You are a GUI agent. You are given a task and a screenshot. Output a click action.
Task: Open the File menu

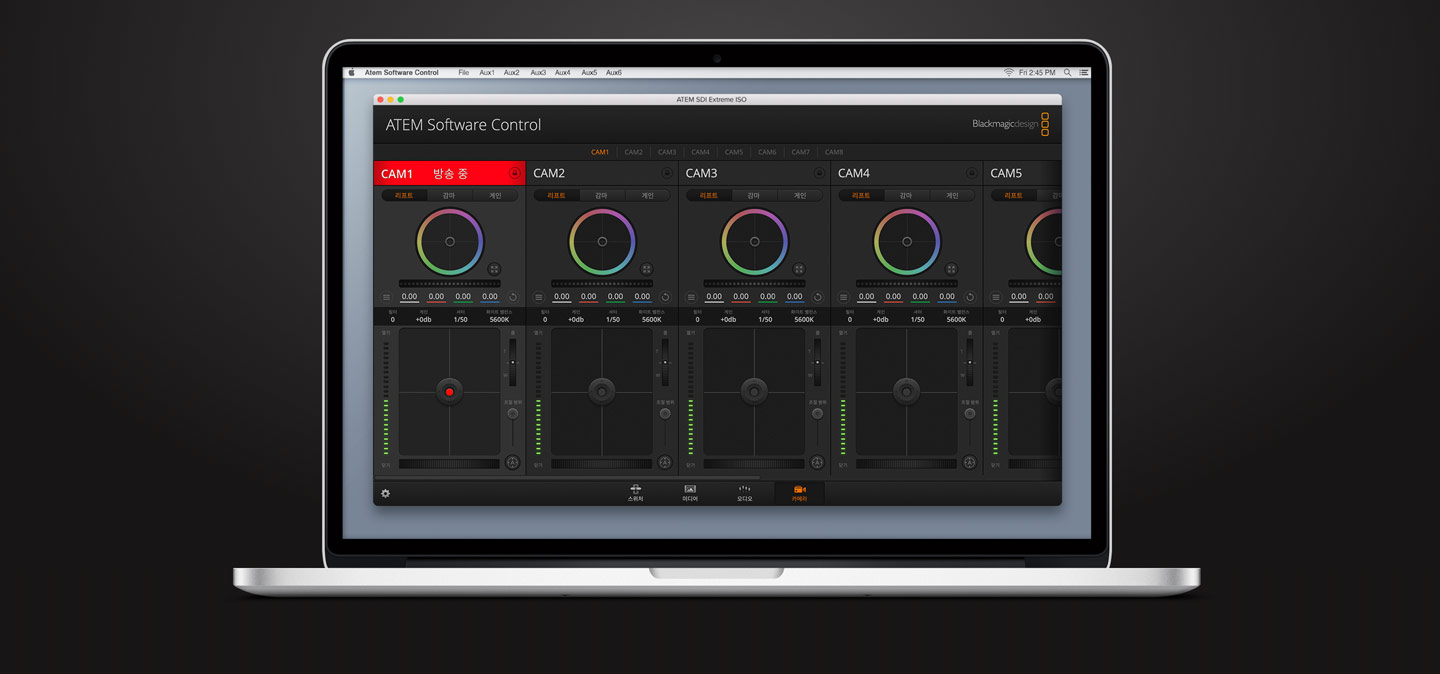(x=463, y=73)
